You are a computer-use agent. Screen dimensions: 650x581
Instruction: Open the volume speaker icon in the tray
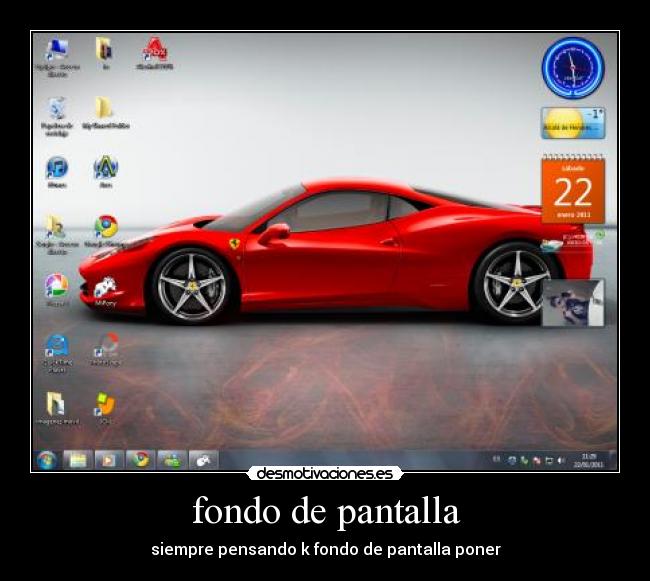[561, 460]
